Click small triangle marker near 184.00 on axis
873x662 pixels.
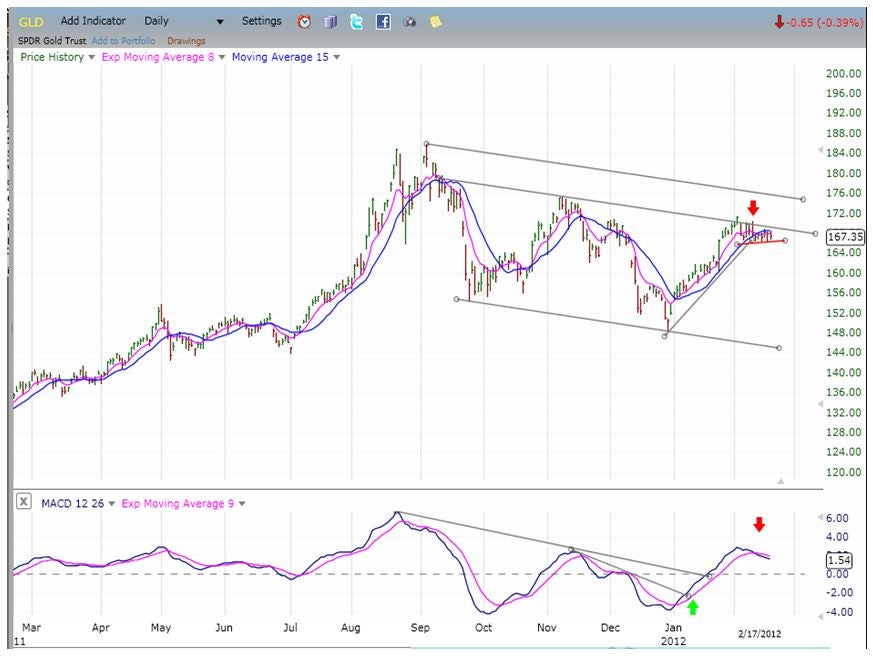pos(820,150)
